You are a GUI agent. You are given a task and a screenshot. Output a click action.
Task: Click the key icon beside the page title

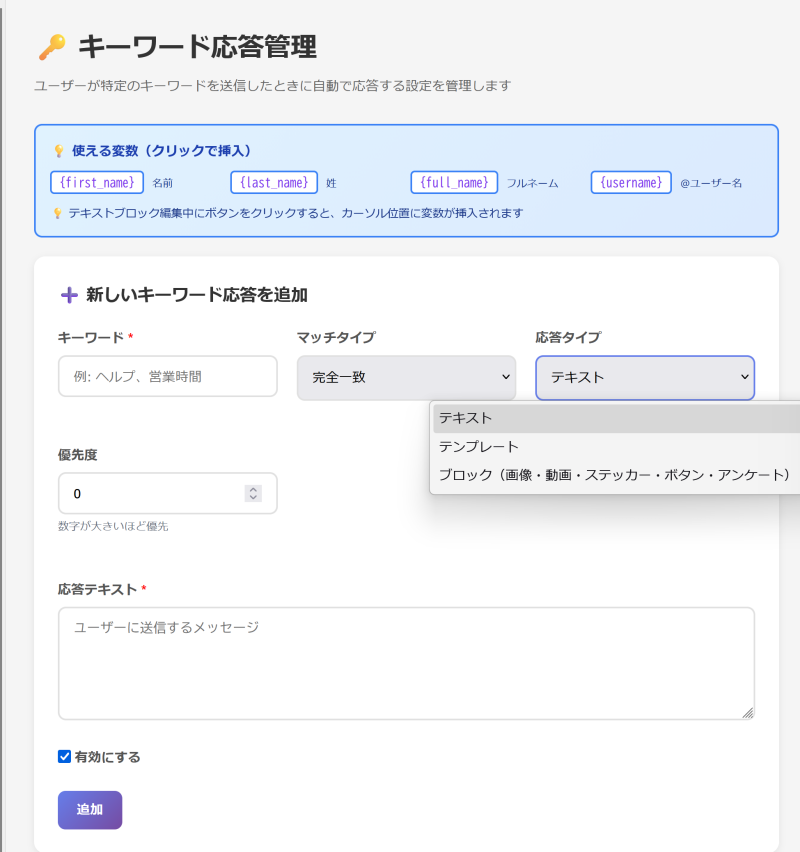51,47
